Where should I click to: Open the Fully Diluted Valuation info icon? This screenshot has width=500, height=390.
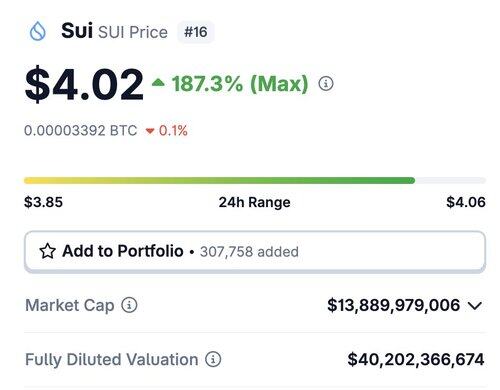coord(213,359)
